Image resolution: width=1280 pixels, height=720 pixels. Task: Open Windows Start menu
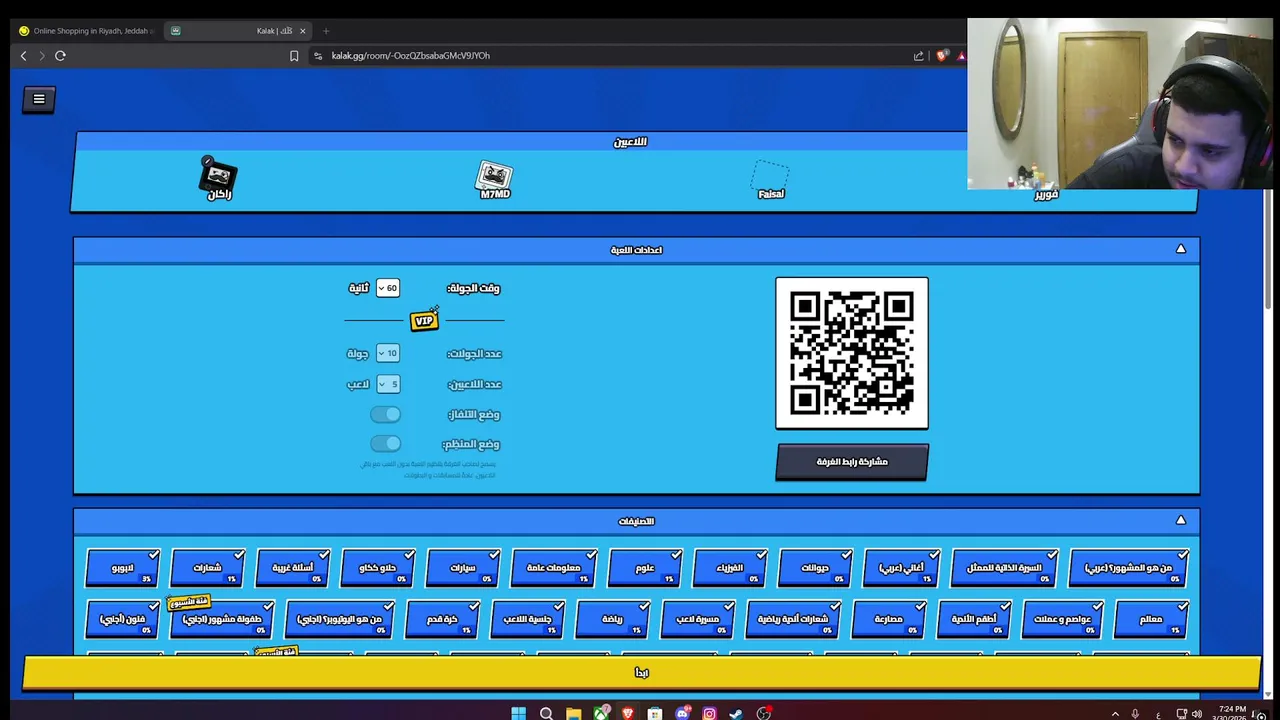[x=518, y=713]
